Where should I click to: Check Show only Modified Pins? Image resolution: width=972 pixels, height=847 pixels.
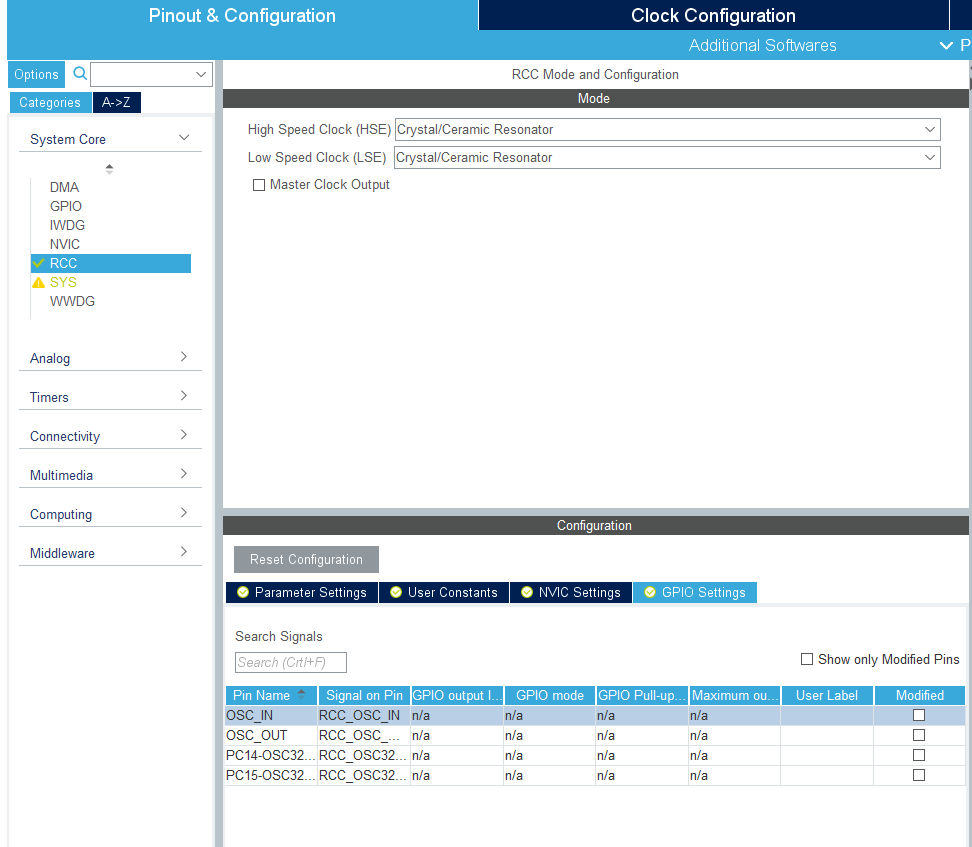coord(808,659)
